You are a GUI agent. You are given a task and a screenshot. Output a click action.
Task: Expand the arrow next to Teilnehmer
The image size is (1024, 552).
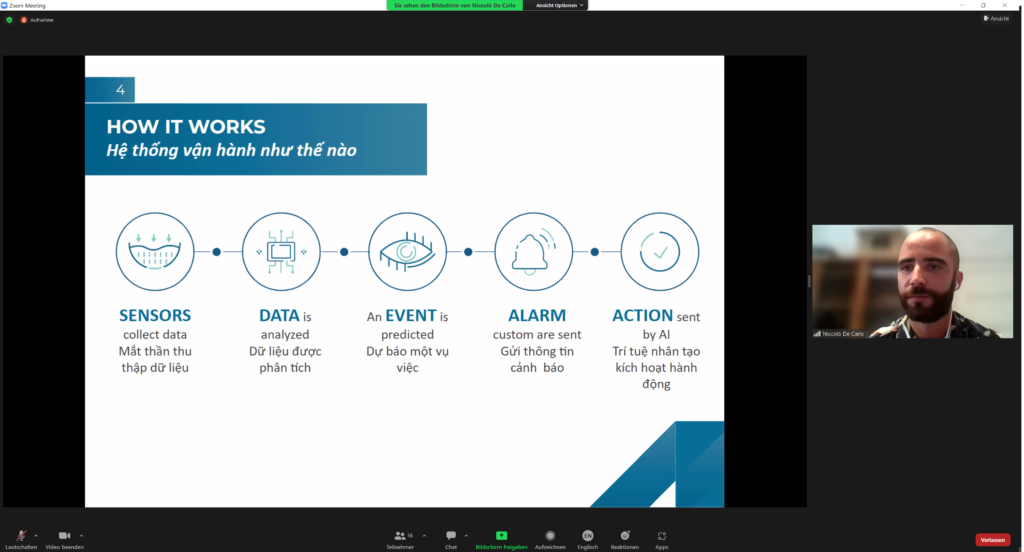[x=424, y=535]
